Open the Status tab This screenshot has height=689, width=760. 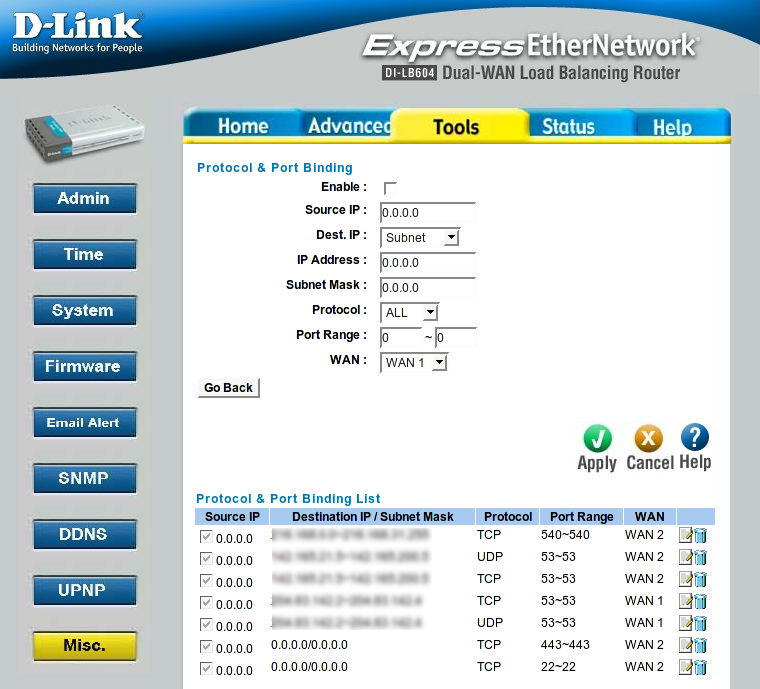pos(568,126)
